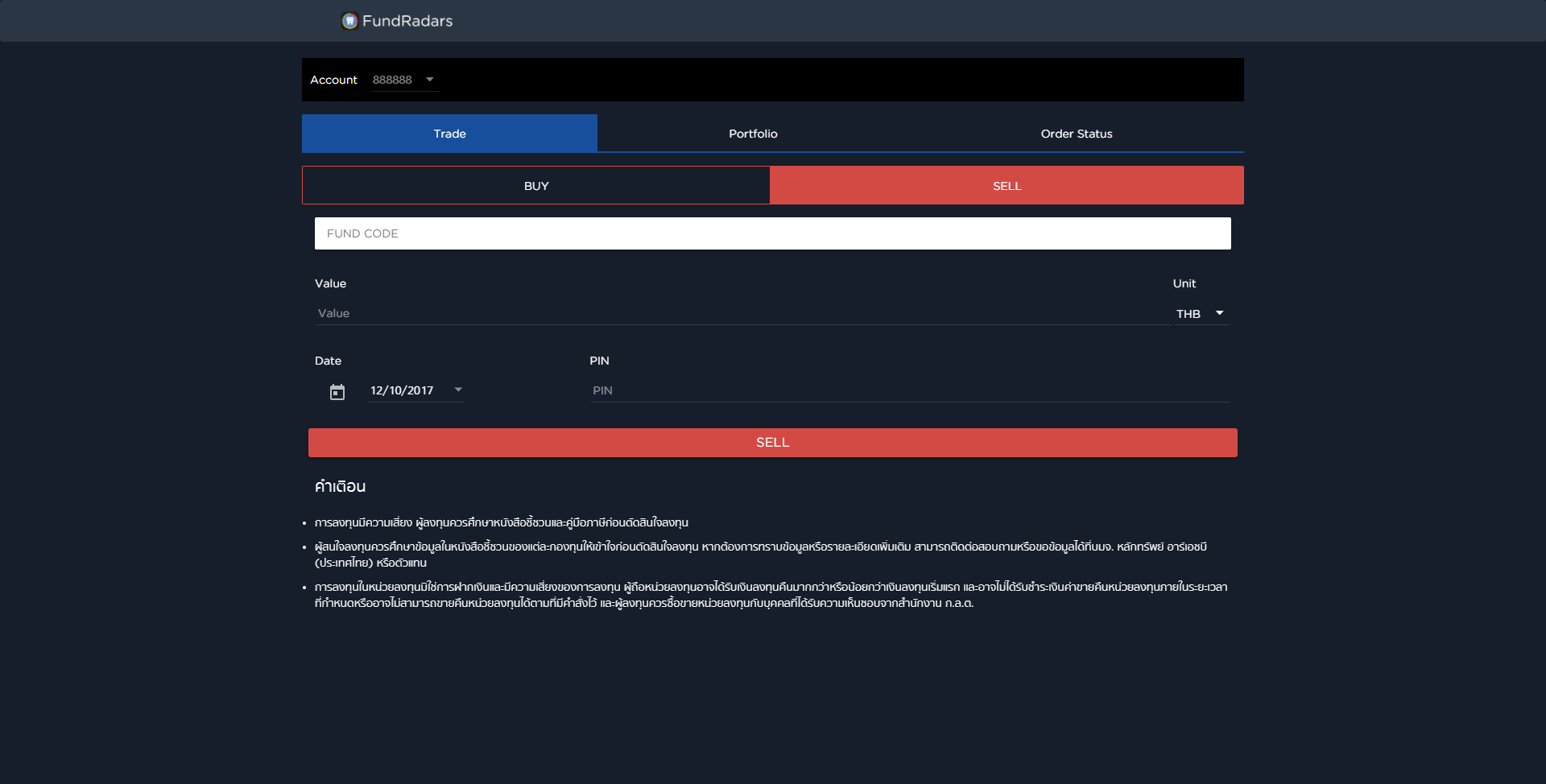Click the คำเตือน warning heading
The width and height of the screenshot is (1546, 784).
(x=340, y=486)
